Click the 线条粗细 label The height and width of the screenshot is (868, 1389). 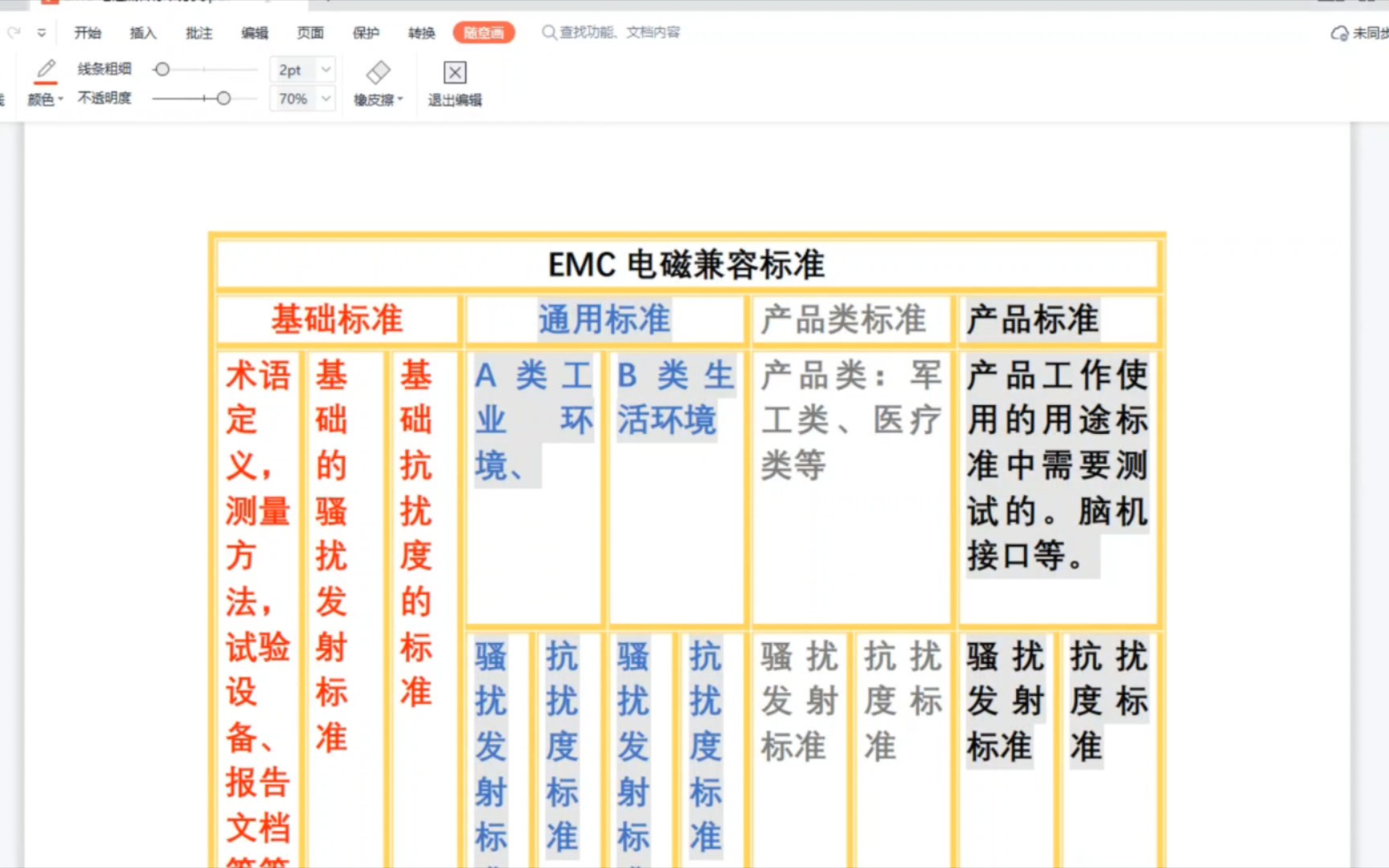(104, 69)
